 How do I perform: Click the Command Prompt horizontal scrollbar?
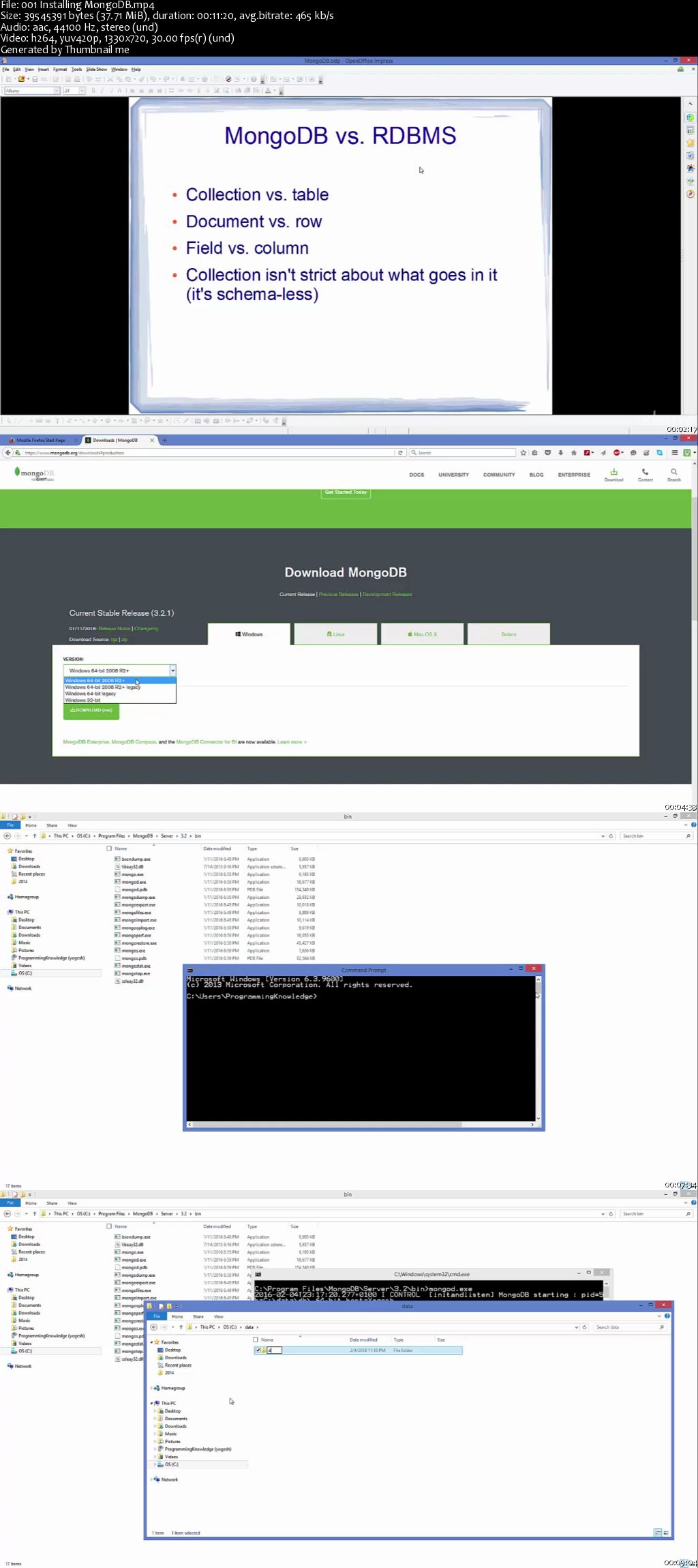click(361, 1125)
